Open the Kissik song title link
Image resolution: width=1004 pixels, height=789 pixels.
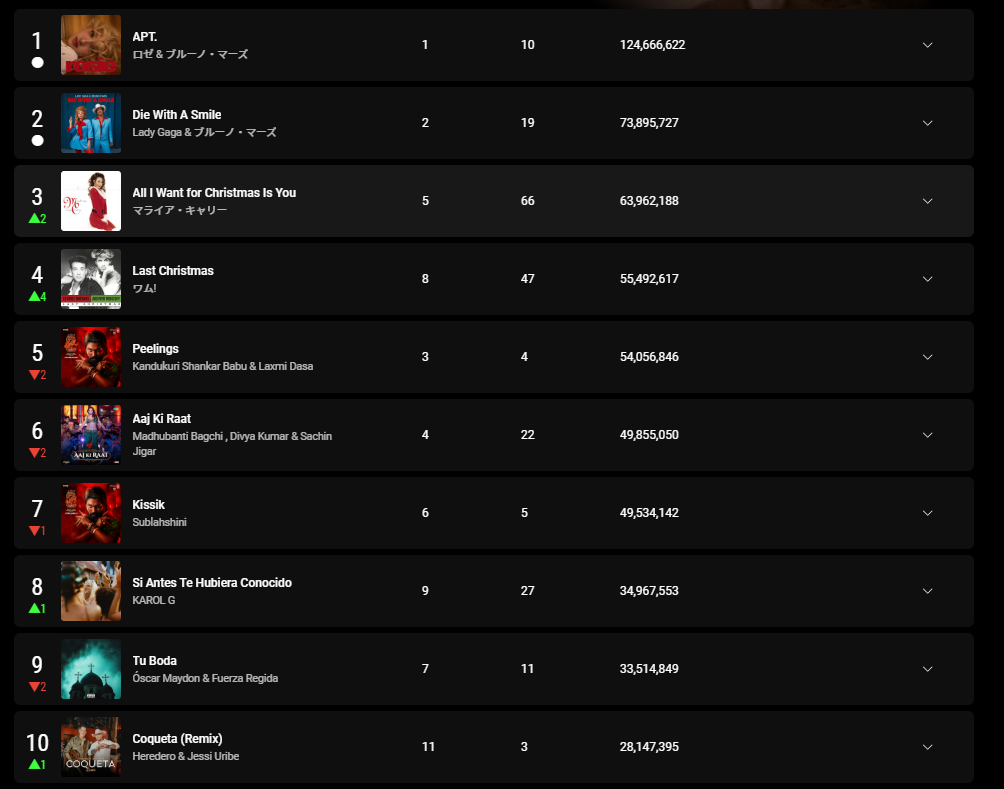[x=149, y=505]
